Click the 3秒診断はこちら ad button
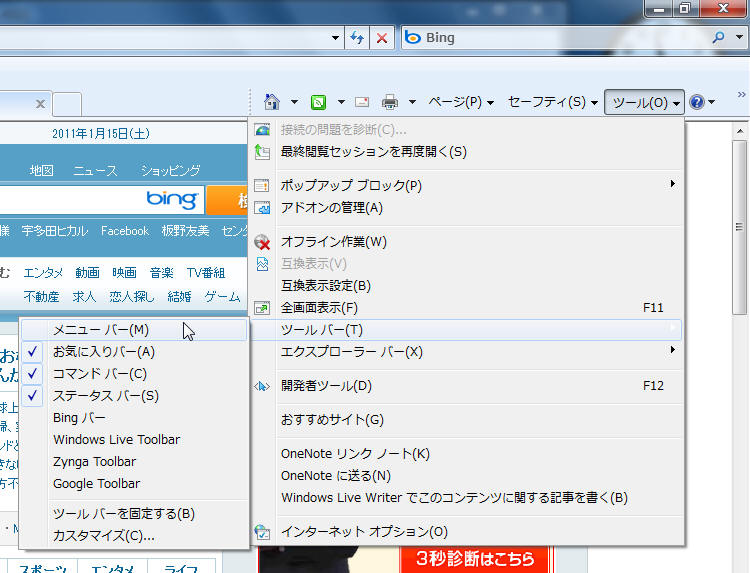This screenshot has height=573, width=750. [x=476, y=559]
